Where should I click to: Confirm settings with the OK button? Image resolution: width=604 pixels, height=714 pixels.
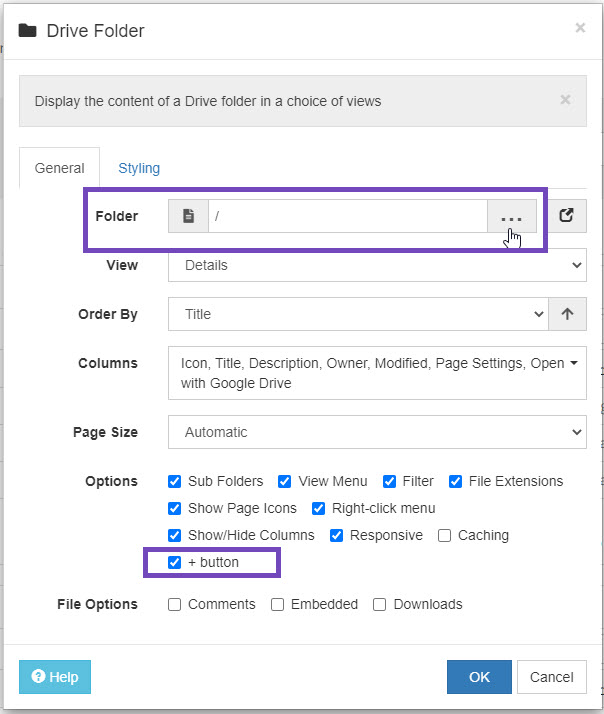(x=479, y=677)
